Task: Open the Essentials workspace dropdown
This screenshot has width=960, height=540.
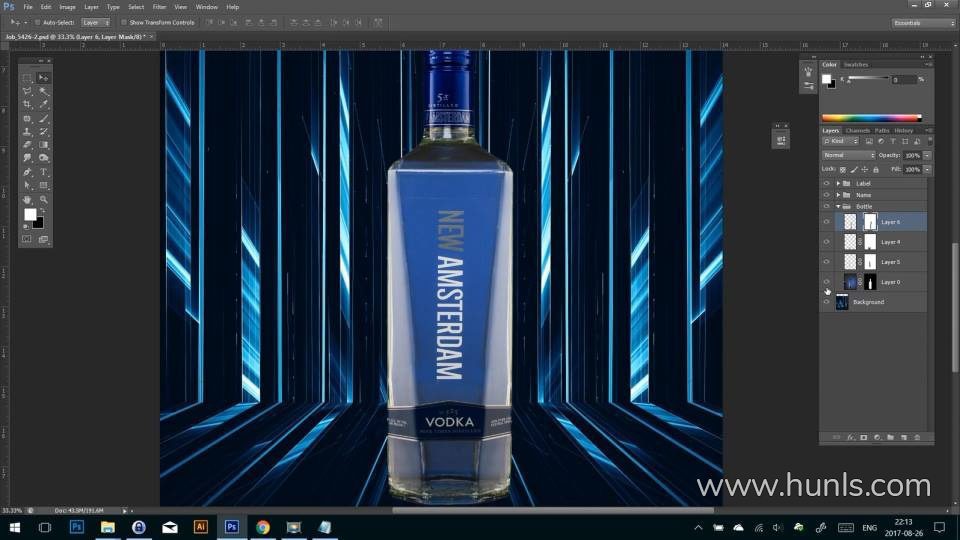Action: 923,23
